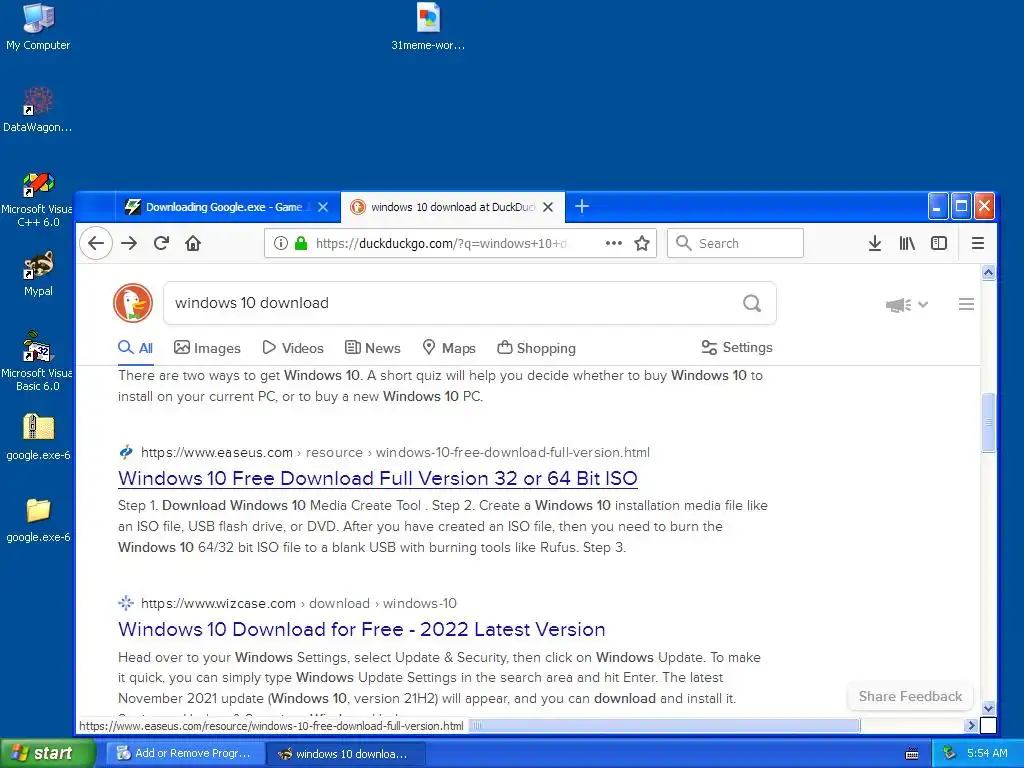This screenshot has height=768, width=1024.
Task: Click the 5:54 AM taskbar clock
Action: (987, 753)
